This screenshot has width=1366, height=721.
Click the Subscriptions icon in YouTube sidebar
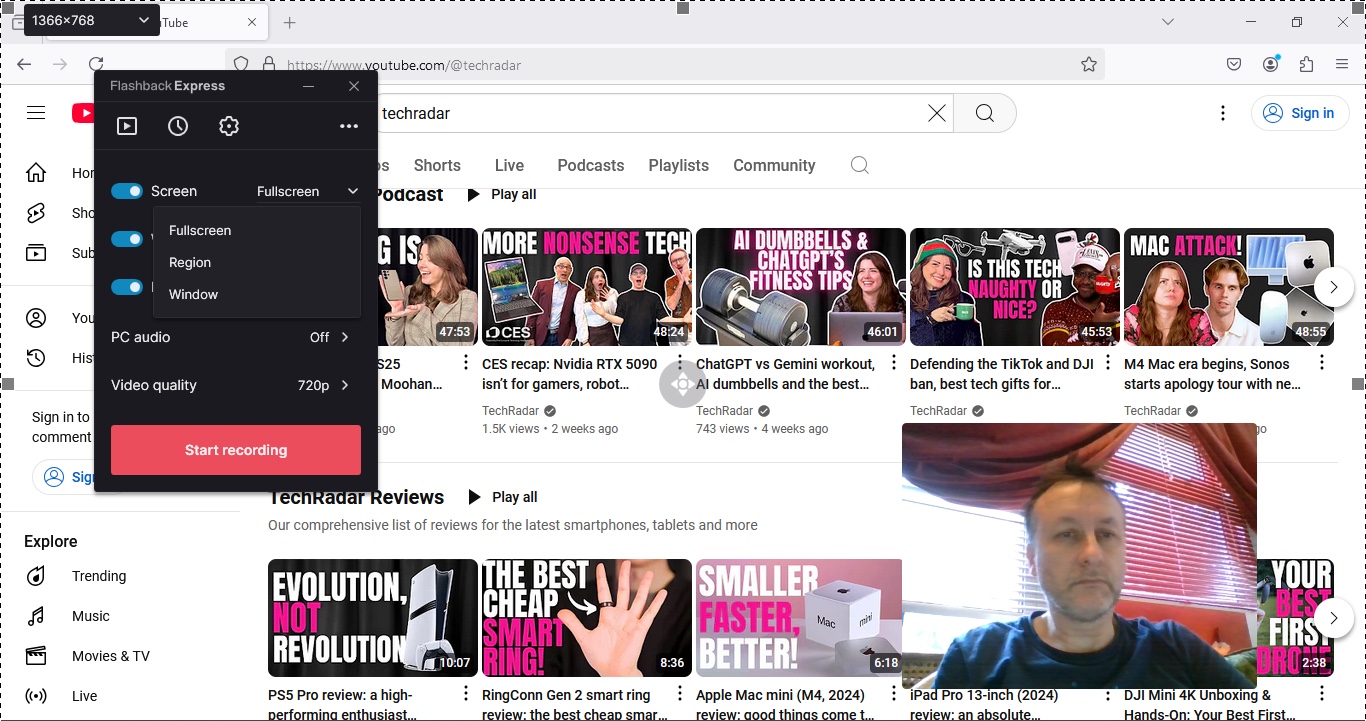pyautogui.click(x=36, y=253)
